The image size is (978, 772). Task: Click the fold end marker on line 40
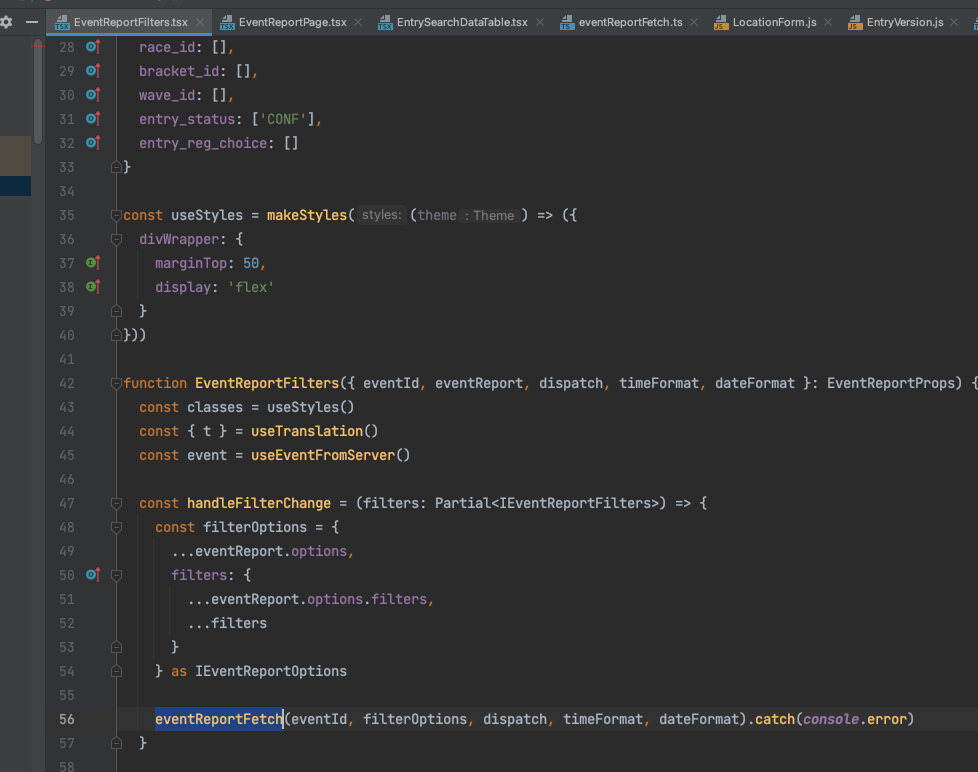click(x=116, y=335)
